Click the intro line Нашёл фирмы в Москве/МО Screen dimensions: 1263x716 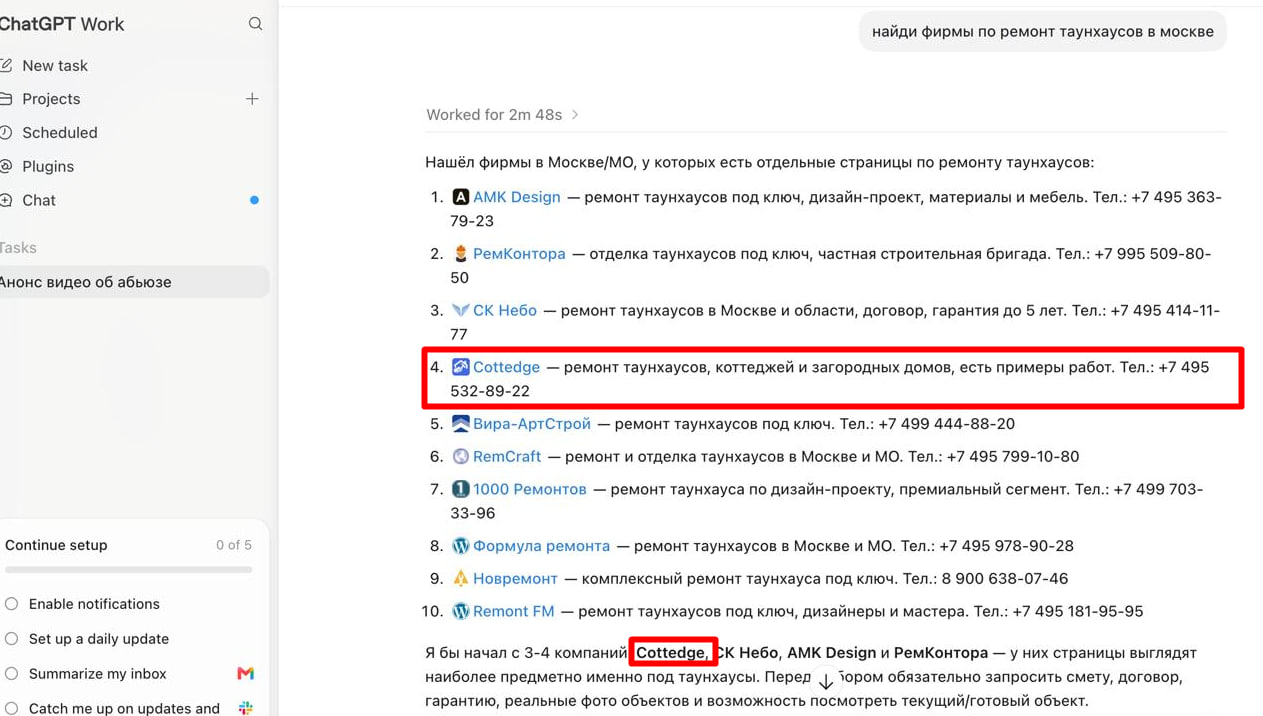[x=760, y=162]
